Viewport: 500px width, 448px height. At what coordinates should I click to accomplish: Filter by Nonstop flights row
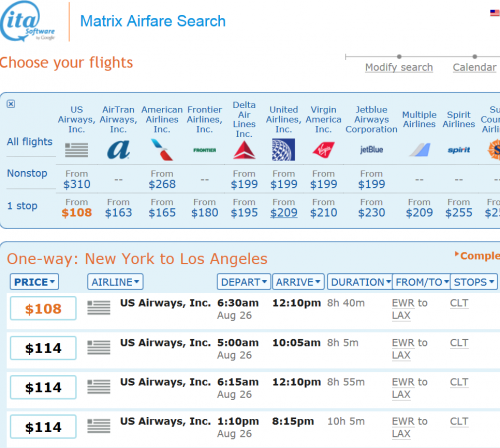[27, 173]
